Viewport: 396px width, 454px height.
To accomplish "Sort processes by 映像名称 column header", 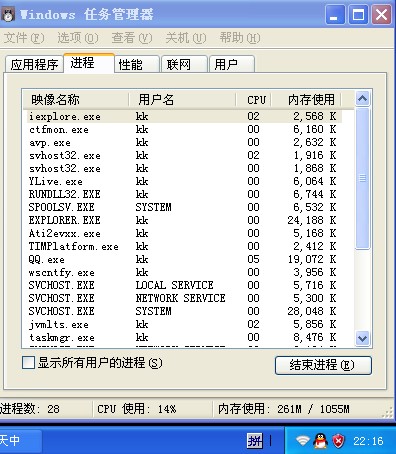I will (x=76, y=99).
